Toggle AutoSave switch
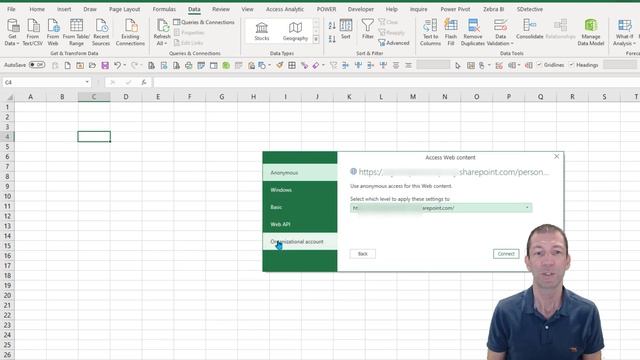Screen dimensions: 640x360 pyautogui.click(x=37, y=65)
